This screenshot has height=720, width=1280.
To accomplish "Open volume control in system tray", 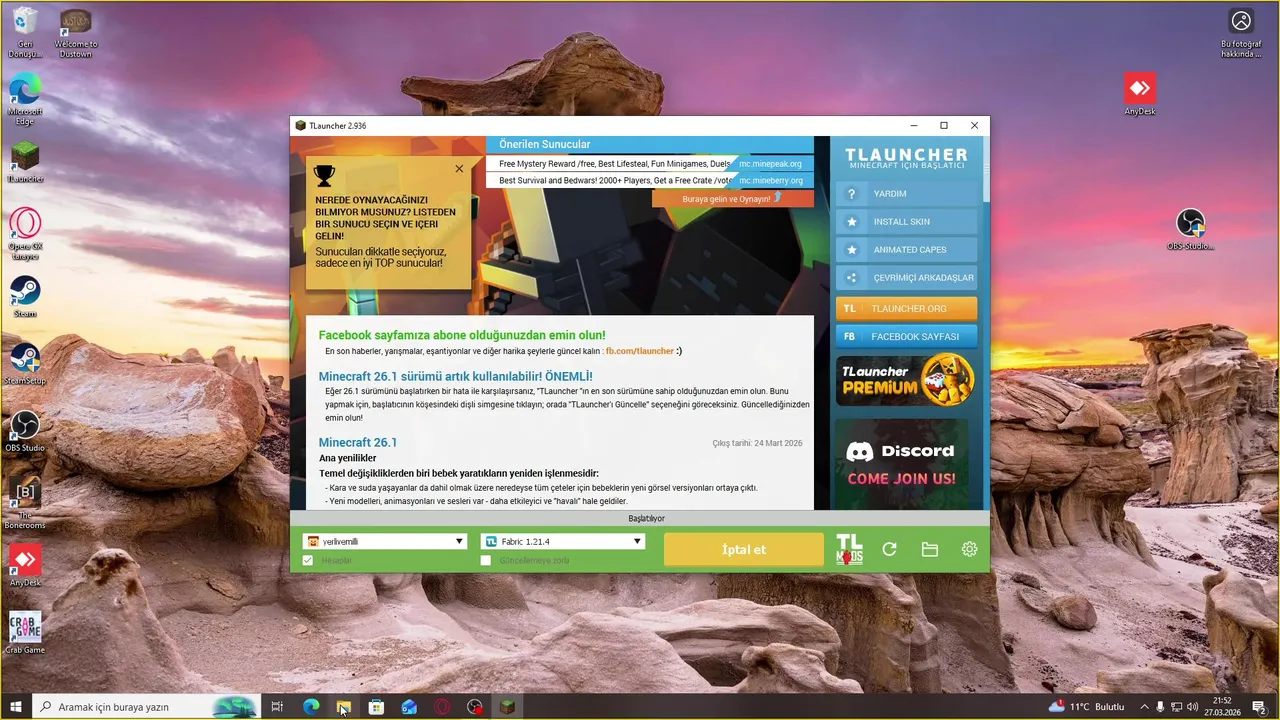I will [1193, 707].
